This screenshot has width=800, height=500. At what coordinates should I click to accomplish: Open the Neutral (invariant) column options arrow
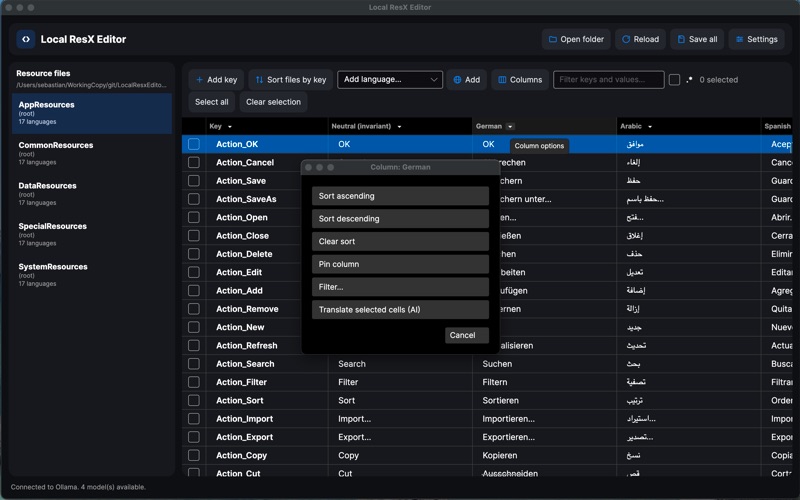(399, 127)
